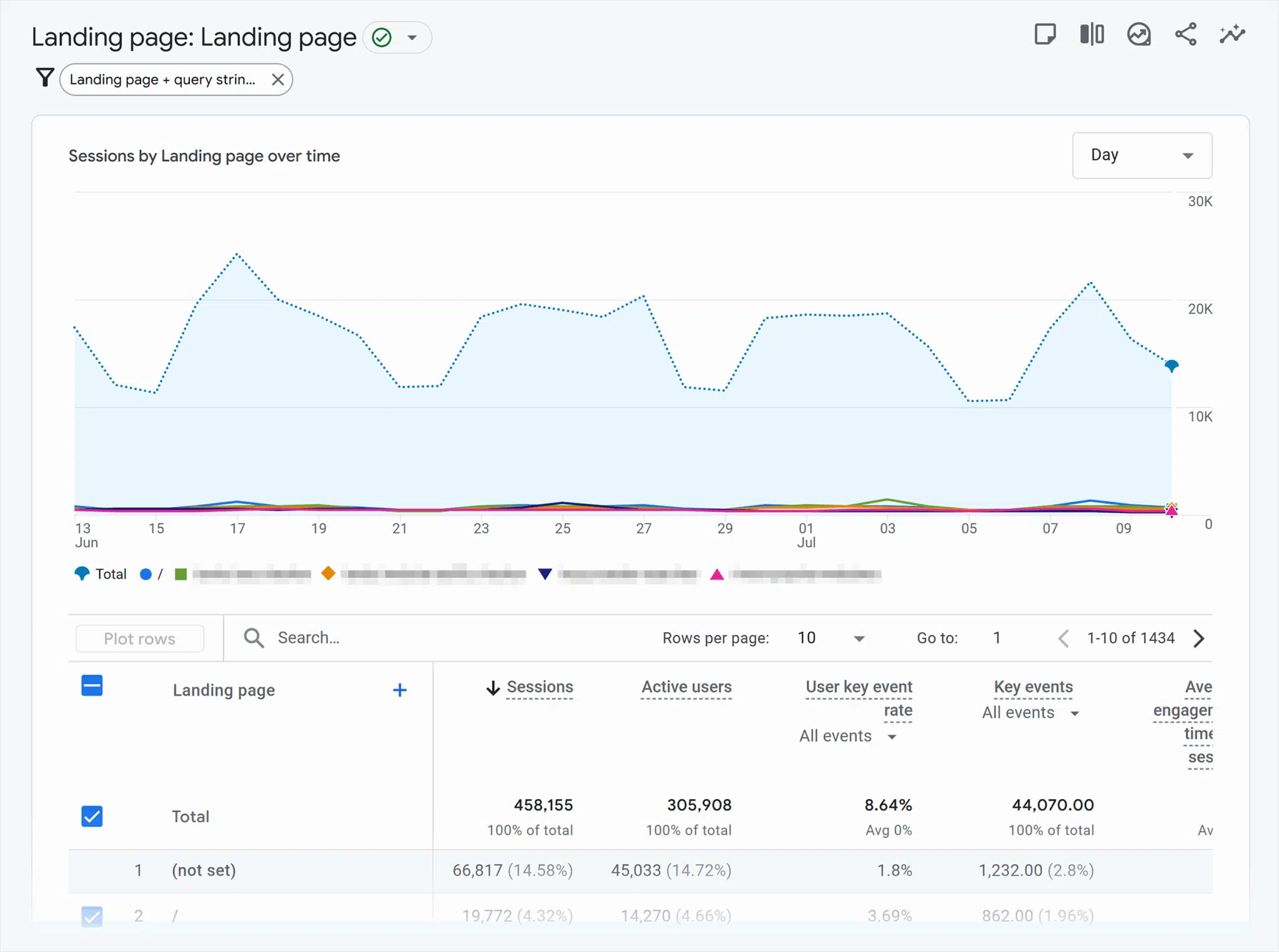The height and width of the screenshot is (952, 1279).
Task: Click the 1-10 of 1434 pagination text
Action: point(1130,638)
